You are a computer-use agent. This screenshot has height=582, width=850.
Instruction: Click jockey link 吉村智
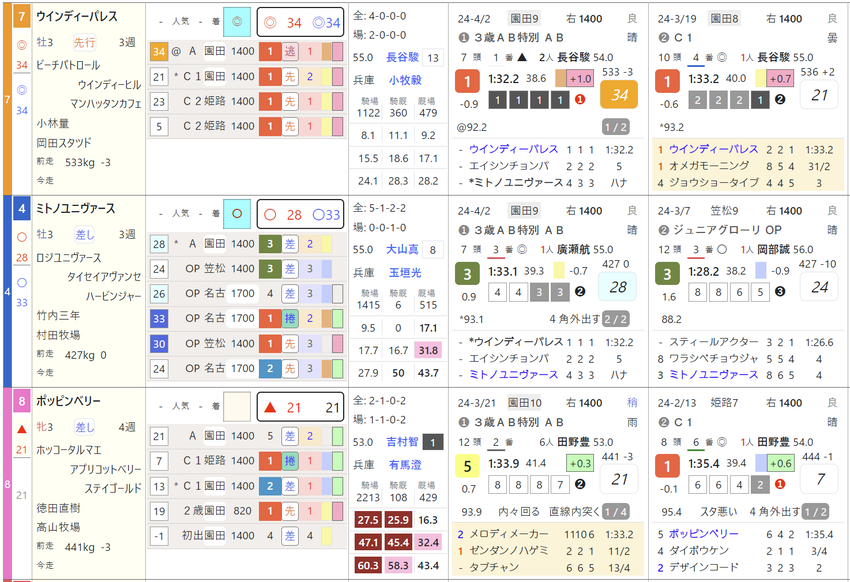coord(402,442)
